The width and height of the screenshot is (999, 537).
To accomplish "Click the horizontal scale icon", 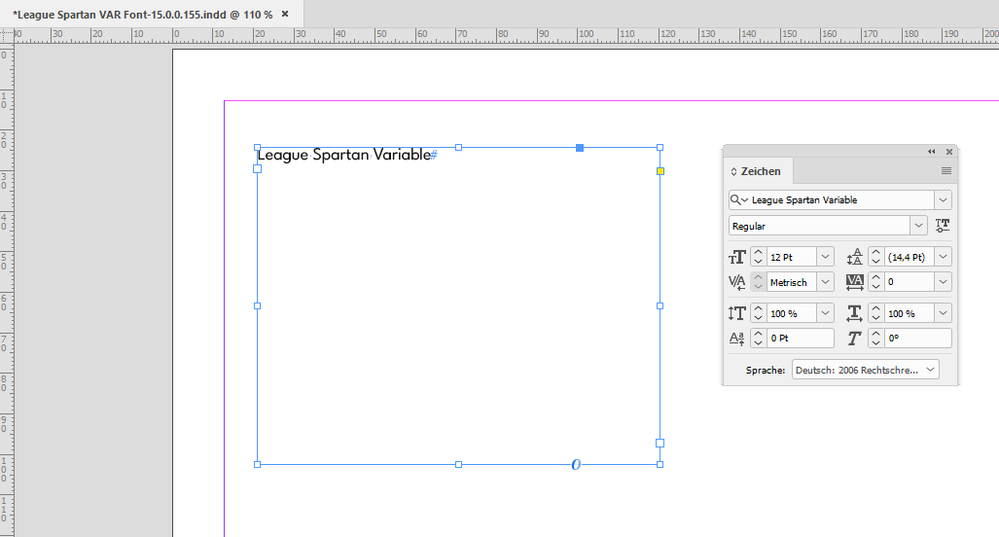I will pyautogui.click(x=854, y=313).
